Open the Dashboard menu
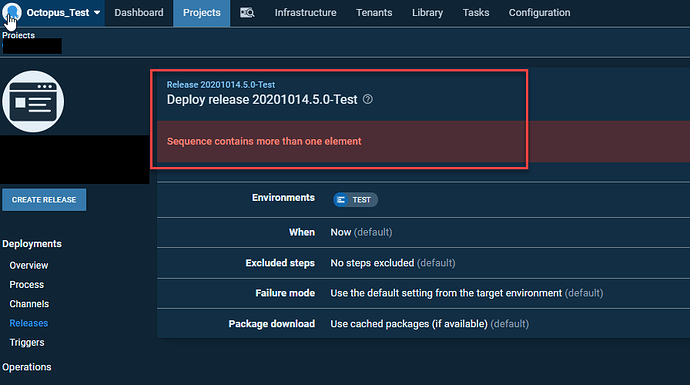This screenshot has width=690, height=385. pyautogui.click(x=139, y=13)
